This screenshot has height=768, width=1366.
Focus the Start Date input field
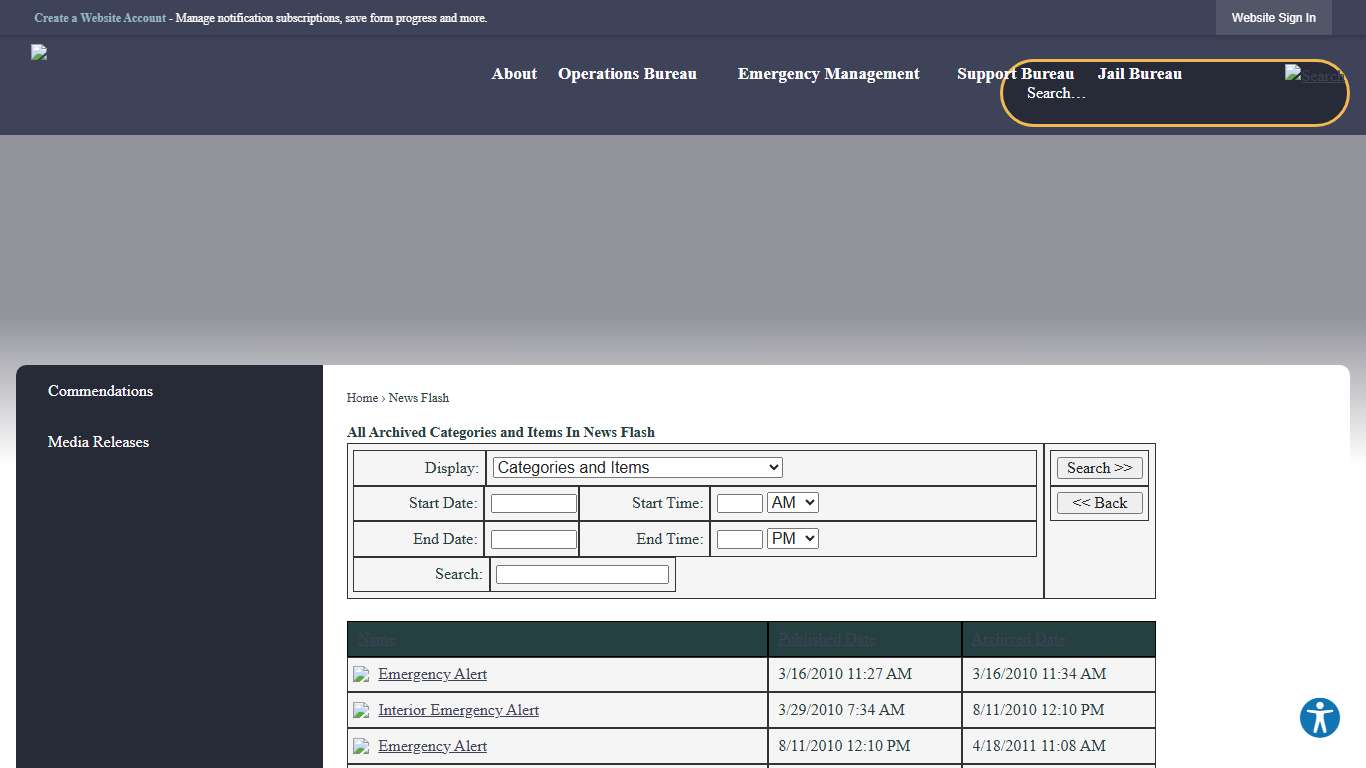tap(533, 504)
